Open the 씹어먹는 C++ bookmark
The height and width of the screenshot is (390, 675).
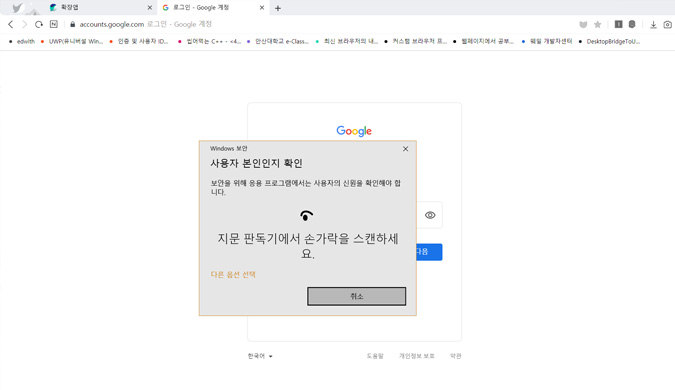pyautogui.click(x=209, y=41)
